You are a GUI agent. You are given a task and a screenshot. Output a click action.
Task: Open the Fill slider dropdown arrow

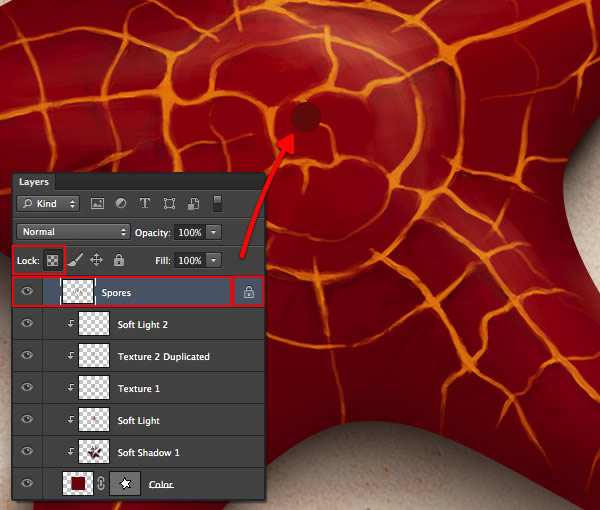point(214,260)
